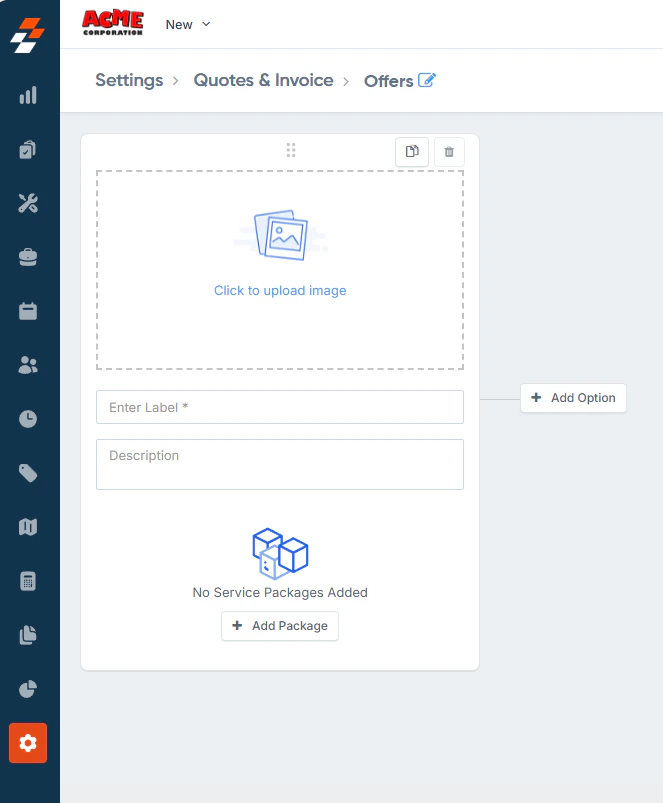Click the Add Package button

coord(280,626)
